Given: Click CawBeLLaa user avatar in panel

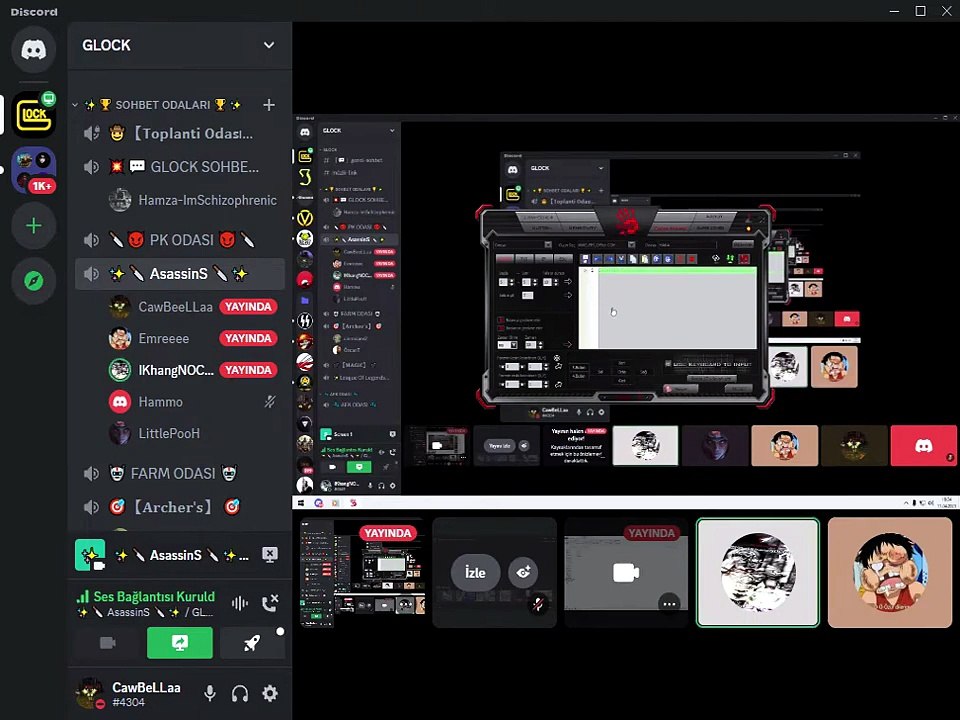Looking at the screenshot, I should click(x=89, y=693).
